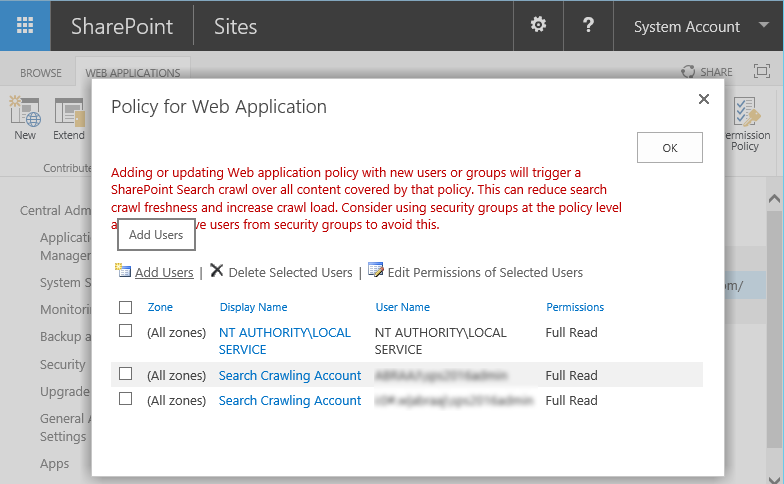784x484 pixels.
Task: Switch to the WEB APPLICATIONS tab
Action: pos(132,73)
